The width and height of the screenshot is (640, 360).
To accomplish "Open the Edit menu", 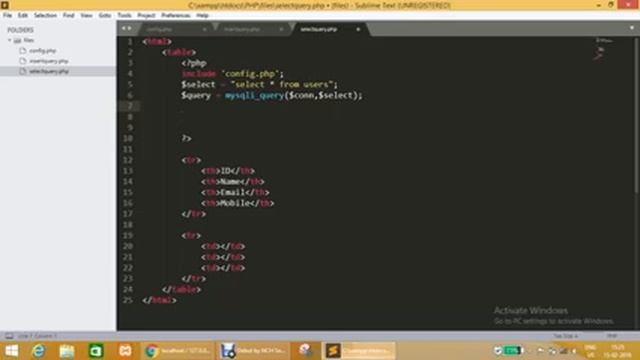I will pos(22,16).
